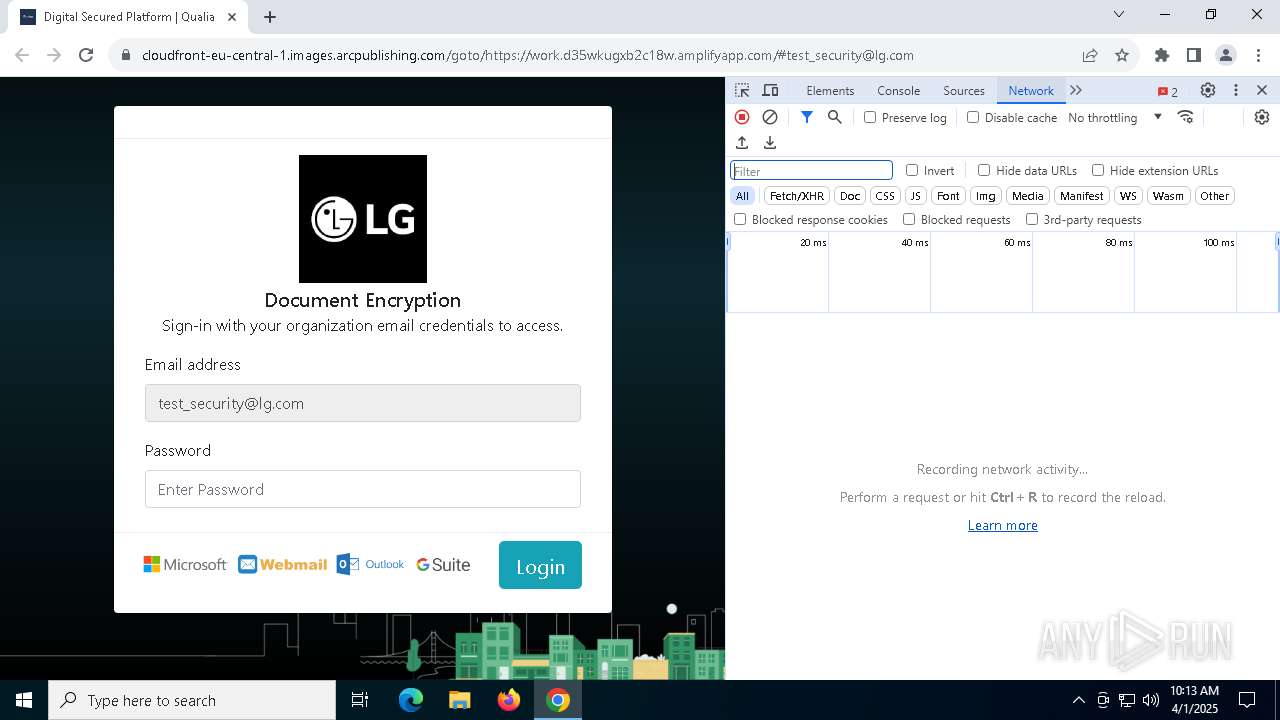The height and width of the screenshot is (720, 1280).
Task: Open the Chrome profile avatar
Action: tap(1226, 55)
